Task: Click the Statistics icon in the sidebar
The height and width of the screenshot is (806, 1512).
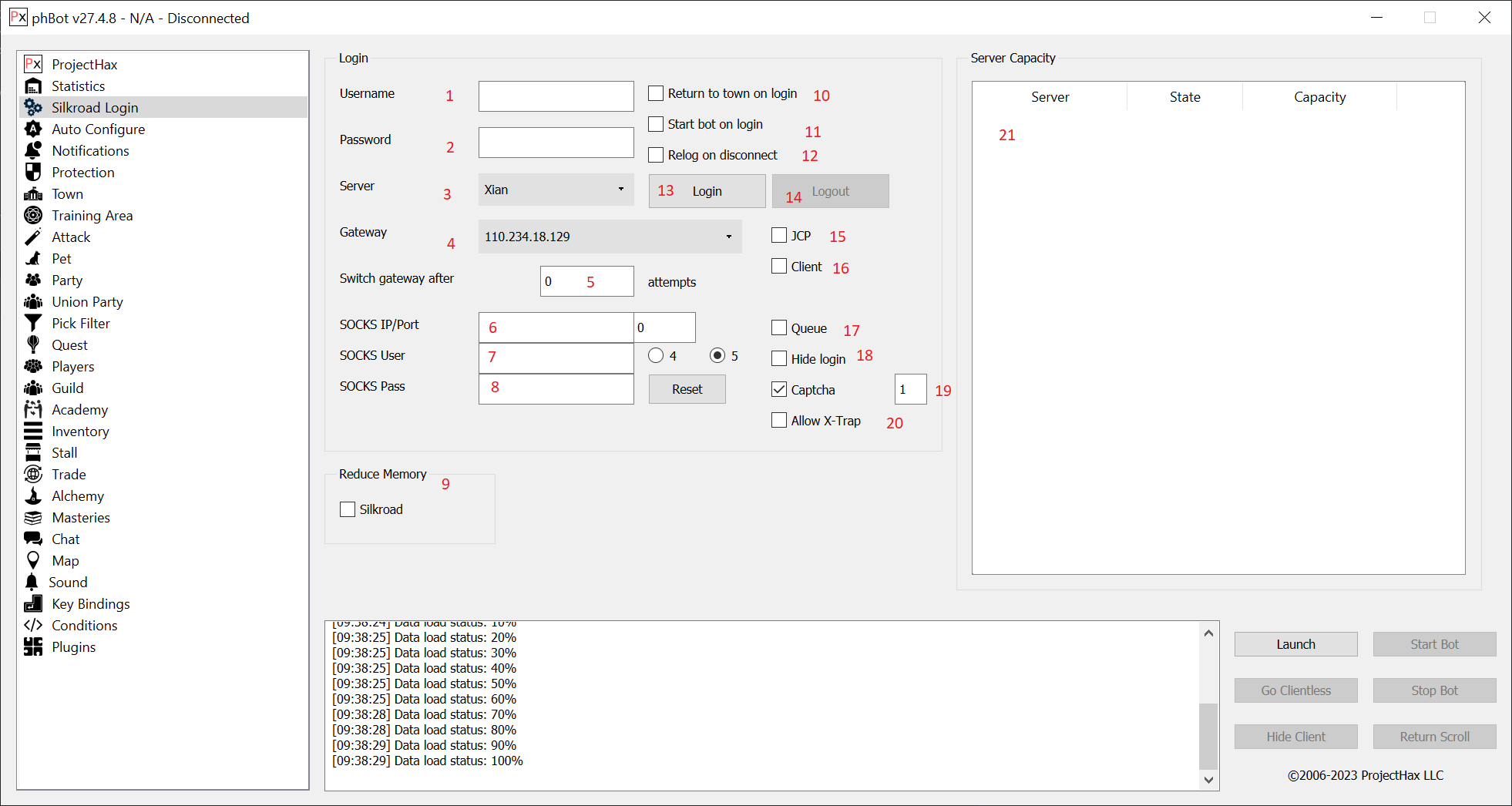Action: [x=33, y=86]
